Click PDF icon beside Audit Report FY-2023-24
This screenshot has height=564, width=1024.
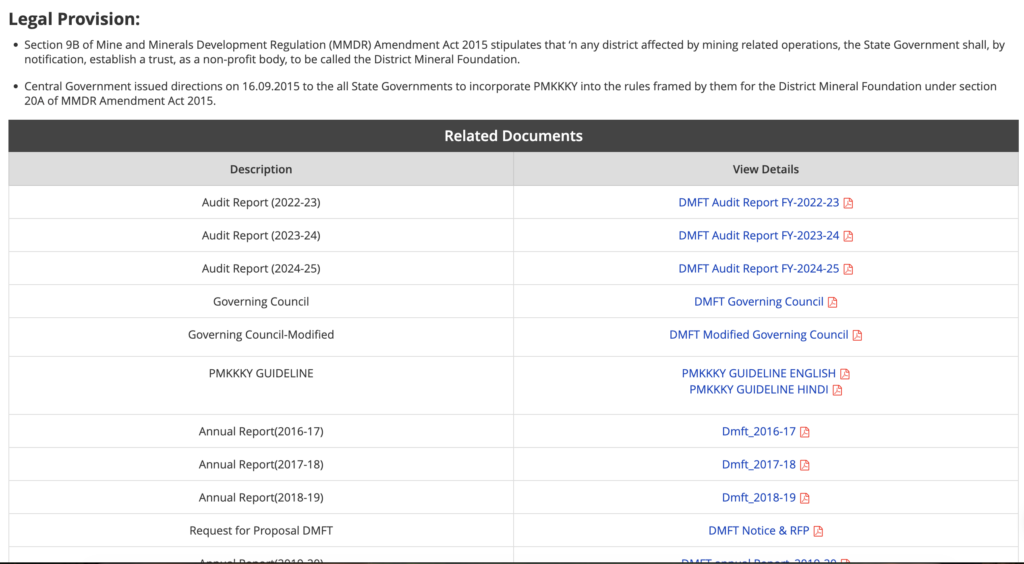[x=848, y=236]
